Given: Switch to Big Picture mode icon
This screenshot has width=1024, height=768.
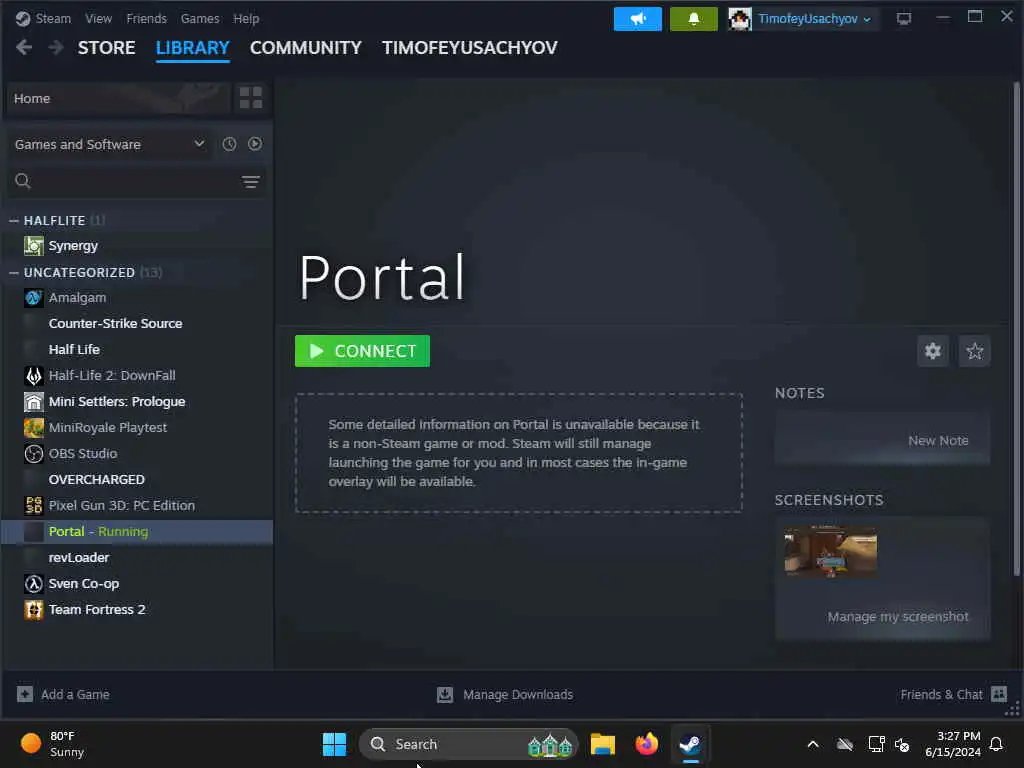Looking at the screenshot, I should [x=904, y=19].
